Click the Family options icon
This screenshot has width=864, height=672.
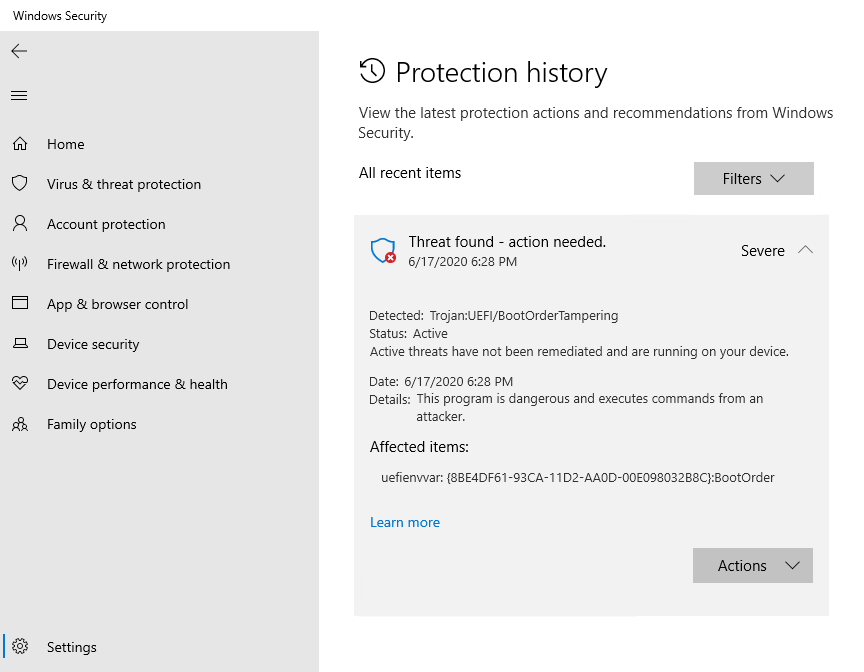[x=20, y=424]
